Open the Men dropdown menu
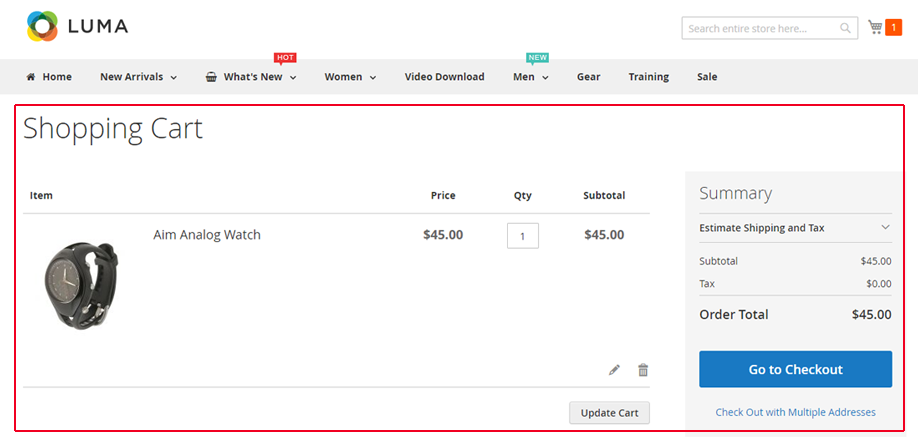918x437 pixels. tap(530, 77)
